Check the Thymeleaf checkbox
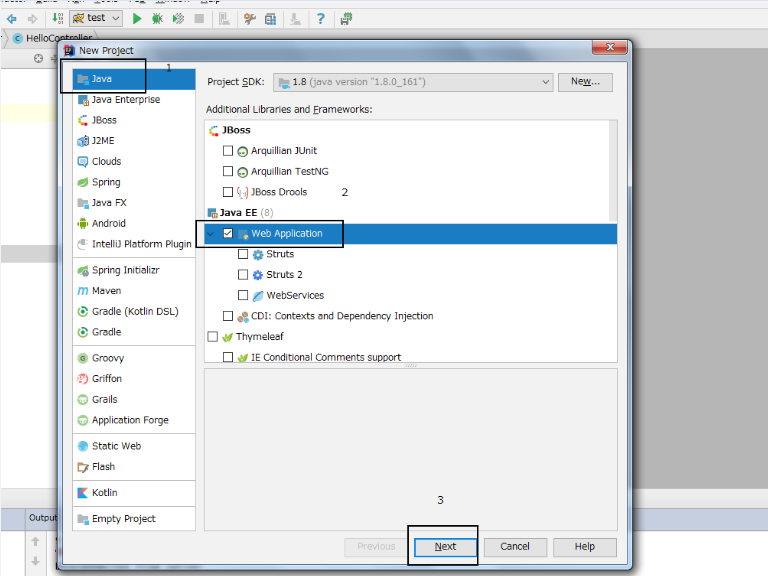768x576 pixels. coord(213,336)
